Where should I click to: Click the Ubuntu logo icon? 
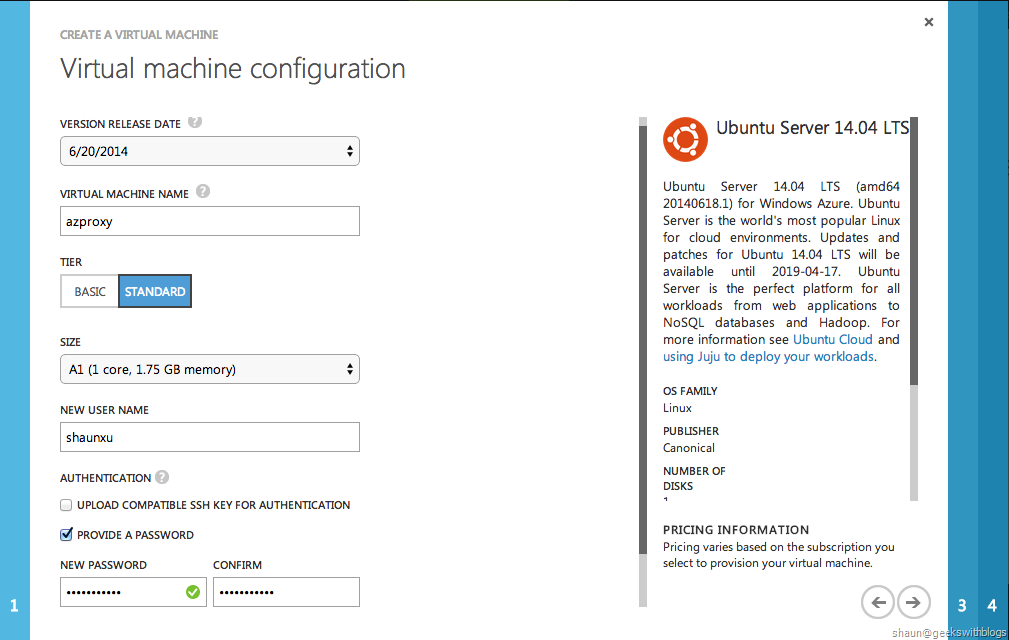(685, 139)
